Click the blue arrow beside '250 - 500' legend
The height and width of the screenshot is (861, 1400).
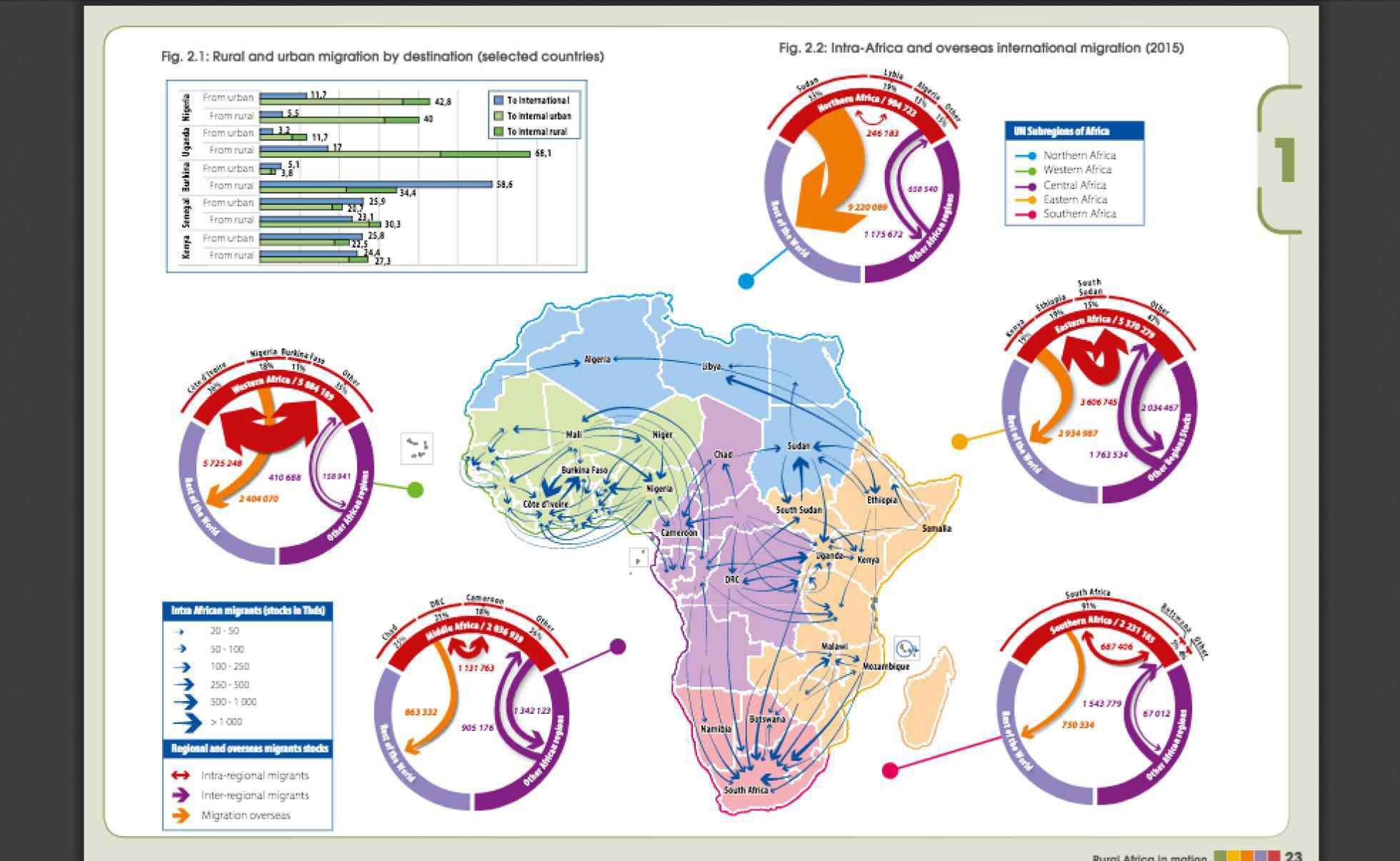184,685
